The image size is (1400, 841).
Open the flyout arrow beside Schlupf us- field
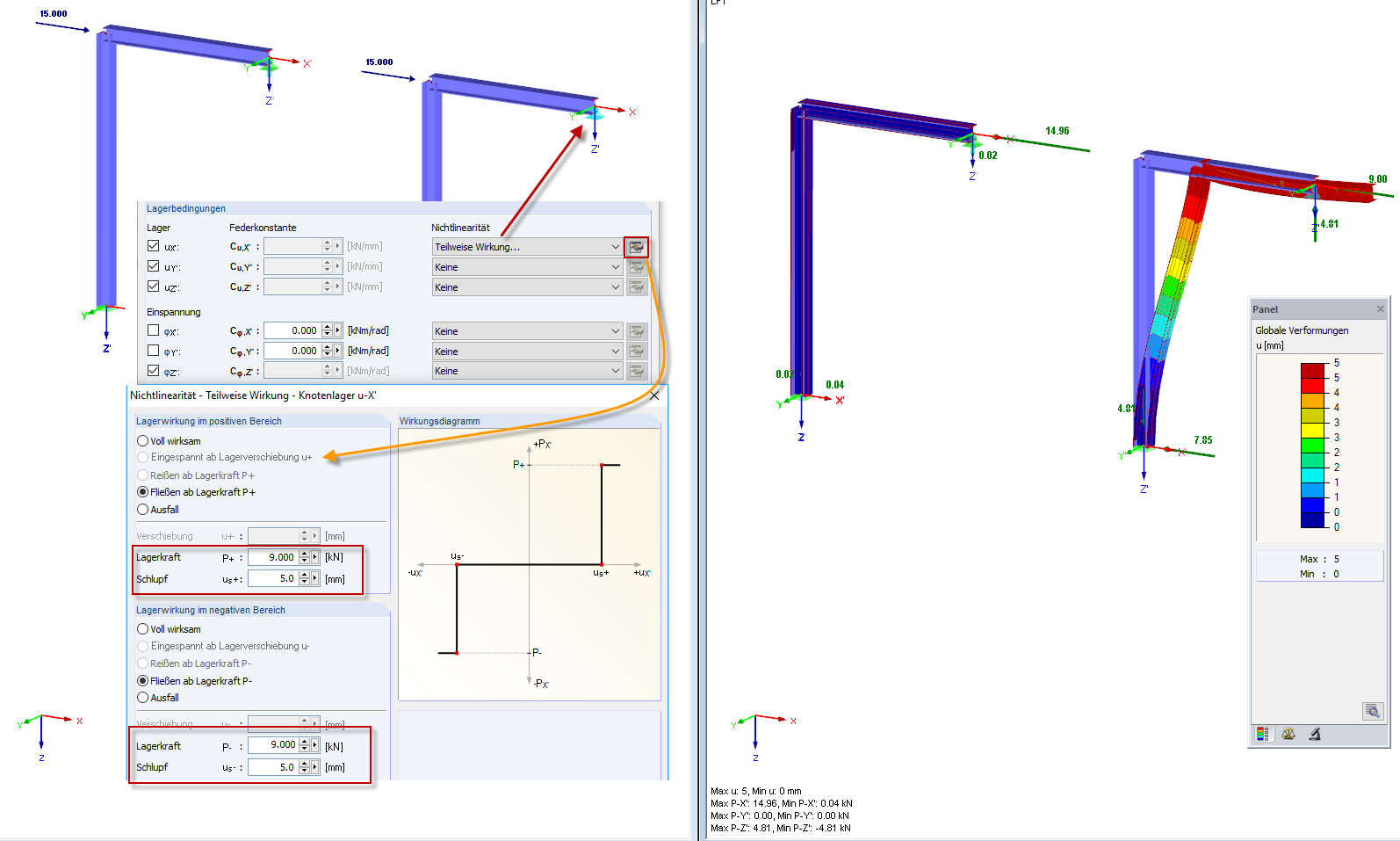pyautogui.click(x=315, y=767)
